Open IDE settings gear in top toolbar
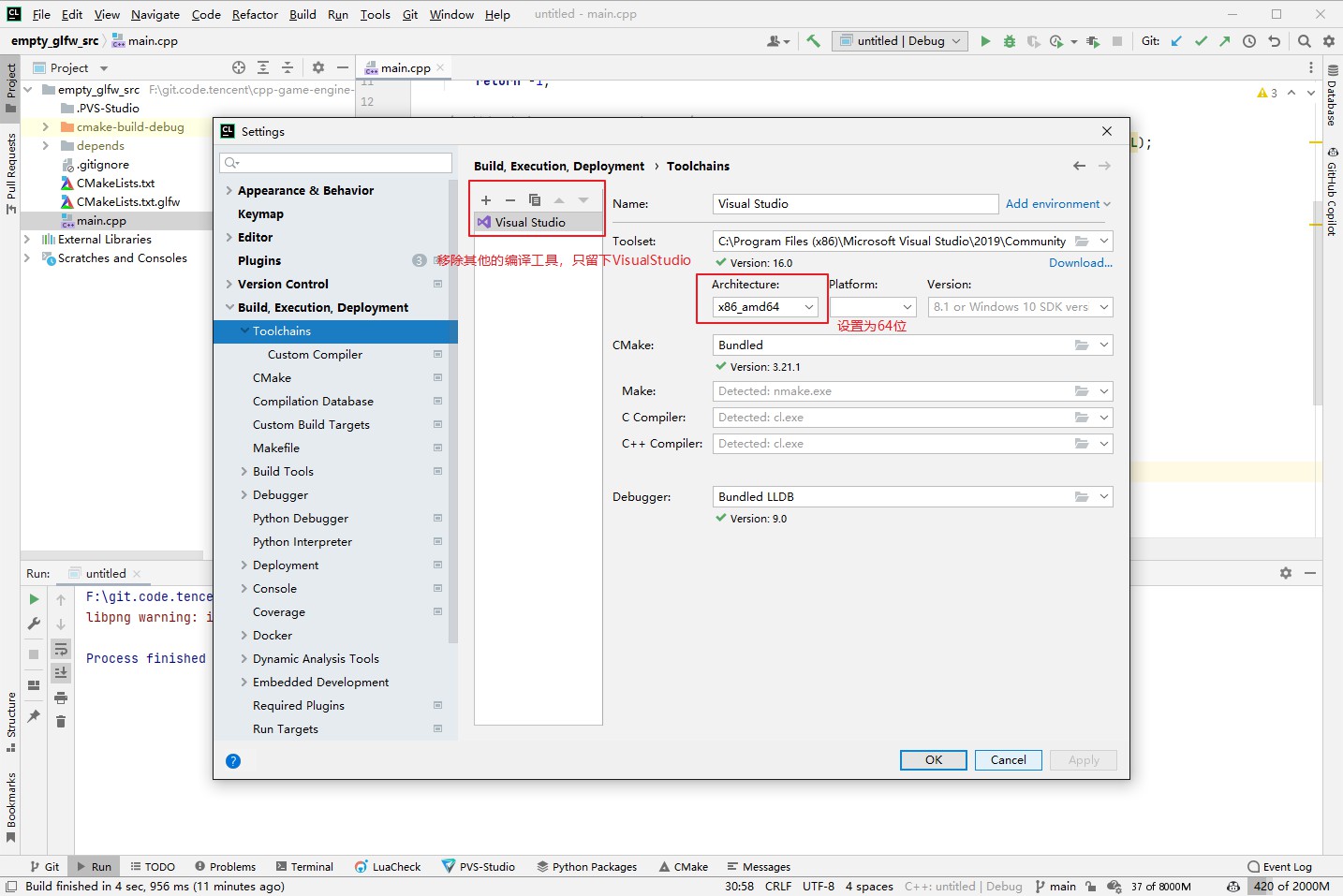1343x896 pixels. tap(1329, 41)
